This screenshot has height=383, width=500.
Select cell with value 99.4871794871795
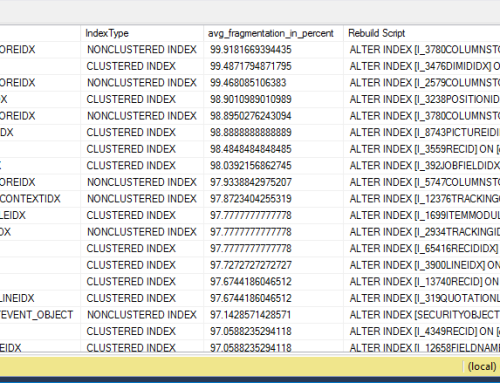[x=273, y=66]
